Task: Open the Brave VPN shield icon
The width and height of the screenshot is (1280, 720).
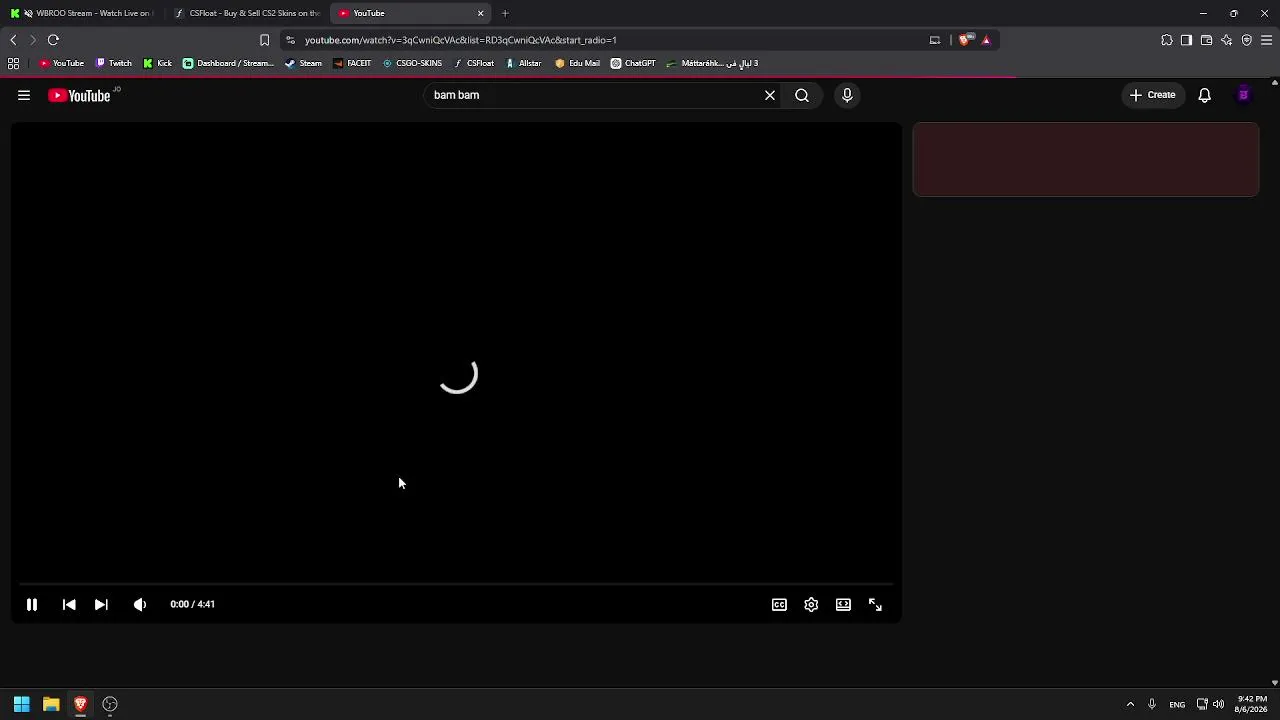Action: [1247, 40]
